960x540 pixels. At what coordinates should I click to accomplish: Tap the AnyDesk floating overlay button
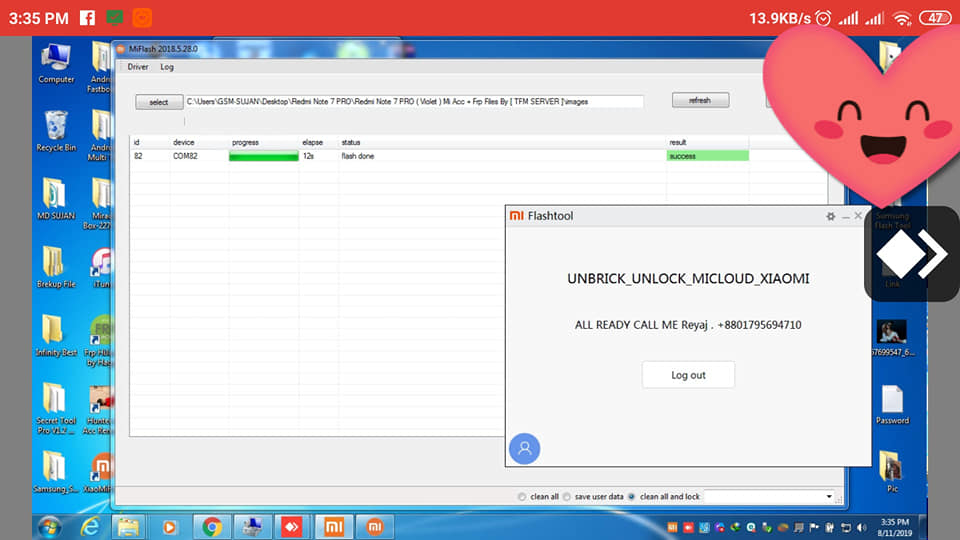(x=912, y=253)
